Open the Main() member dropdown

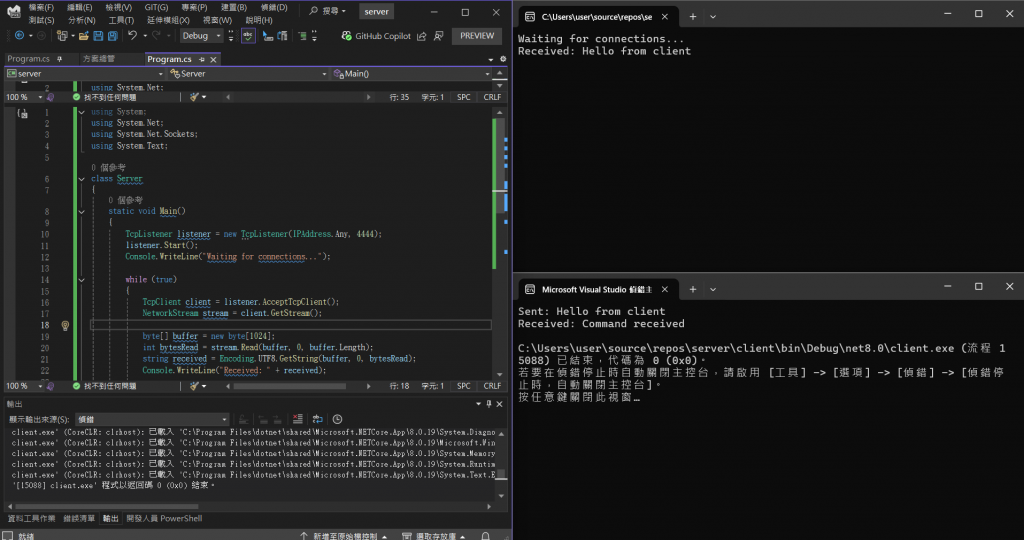(x=412, y=74)
